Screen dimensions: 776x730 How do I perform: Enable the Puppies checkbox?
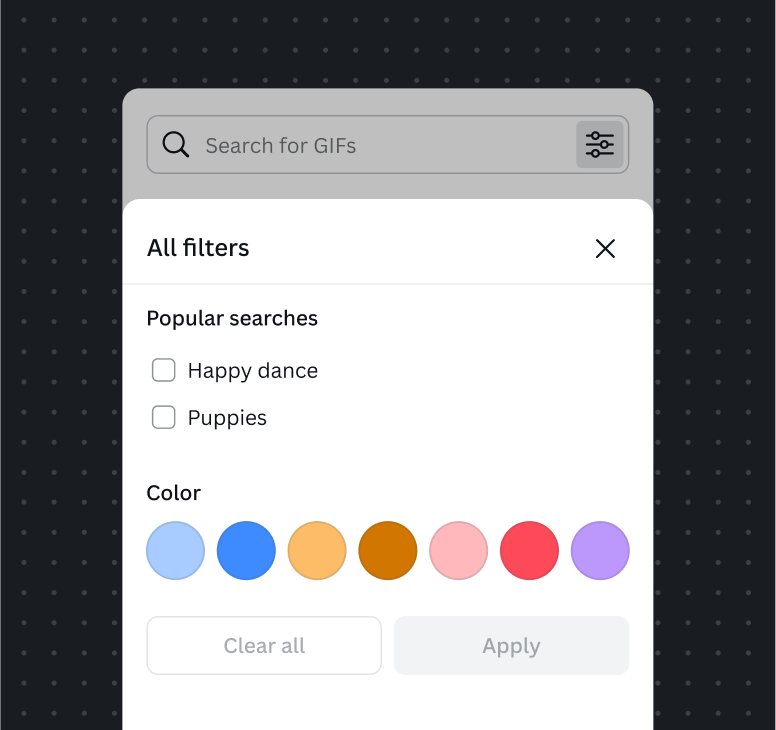pyautogui.click(x=163, y=417)
